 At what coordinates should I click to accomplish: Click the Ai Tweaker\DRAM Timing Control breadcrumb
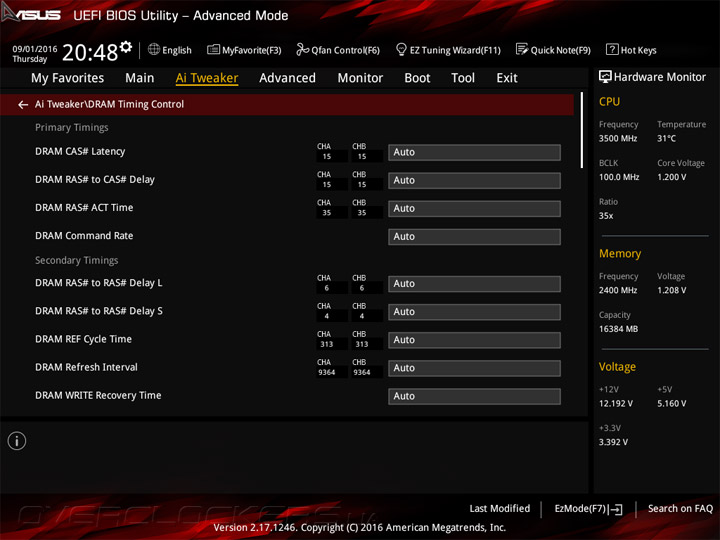[x=109, y=104]
